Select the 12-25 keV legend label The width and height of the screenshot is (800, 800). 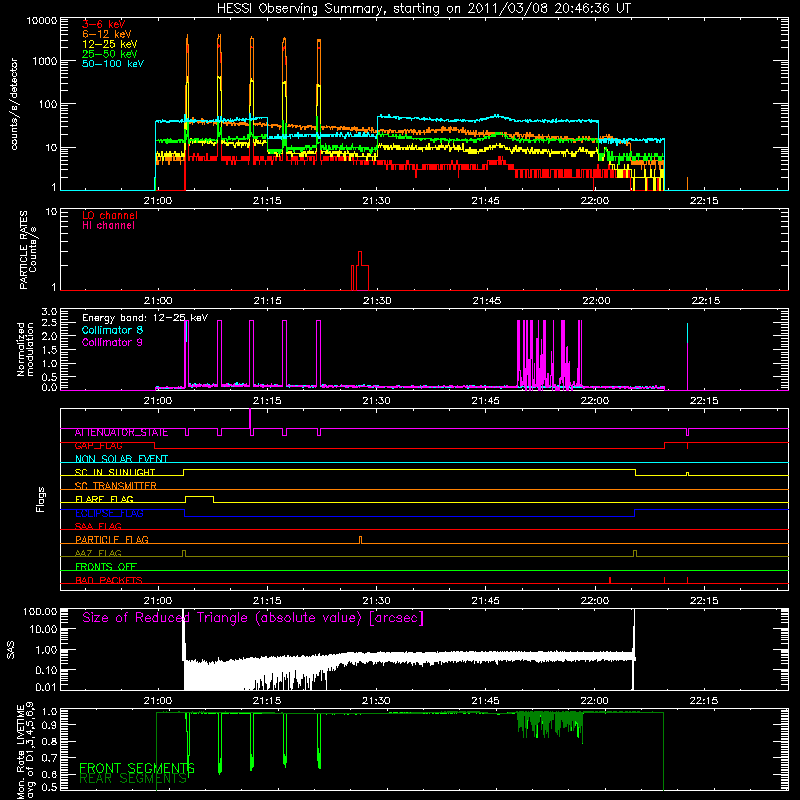tap(110, 44)
